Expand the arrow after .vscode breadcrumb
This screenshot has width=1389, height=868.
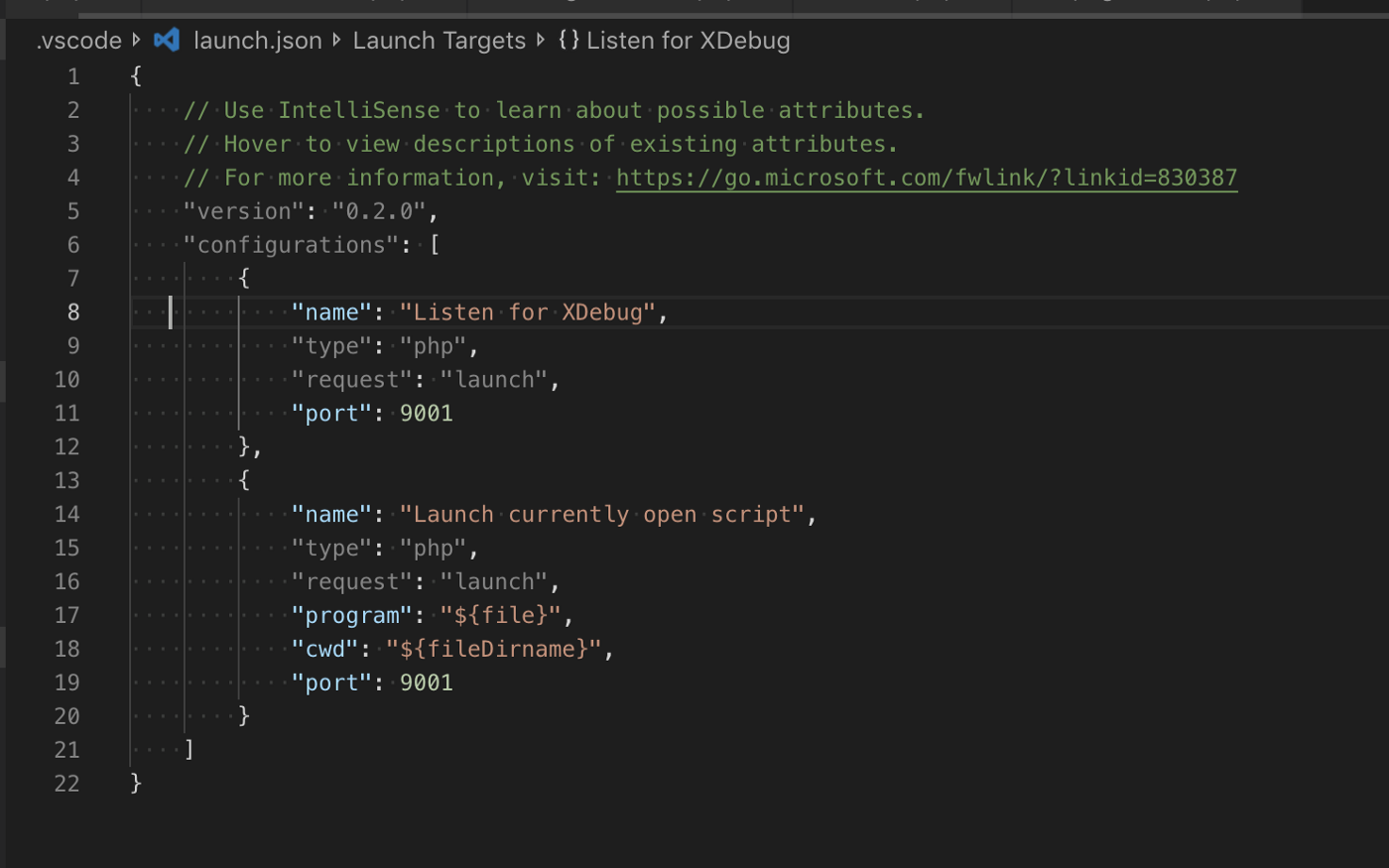point(137,41)
